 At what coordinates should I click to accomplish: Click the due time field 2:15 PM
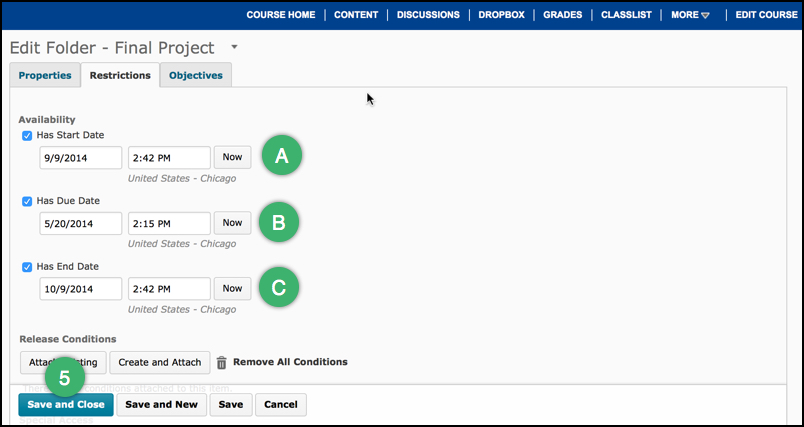pos(169,223)
